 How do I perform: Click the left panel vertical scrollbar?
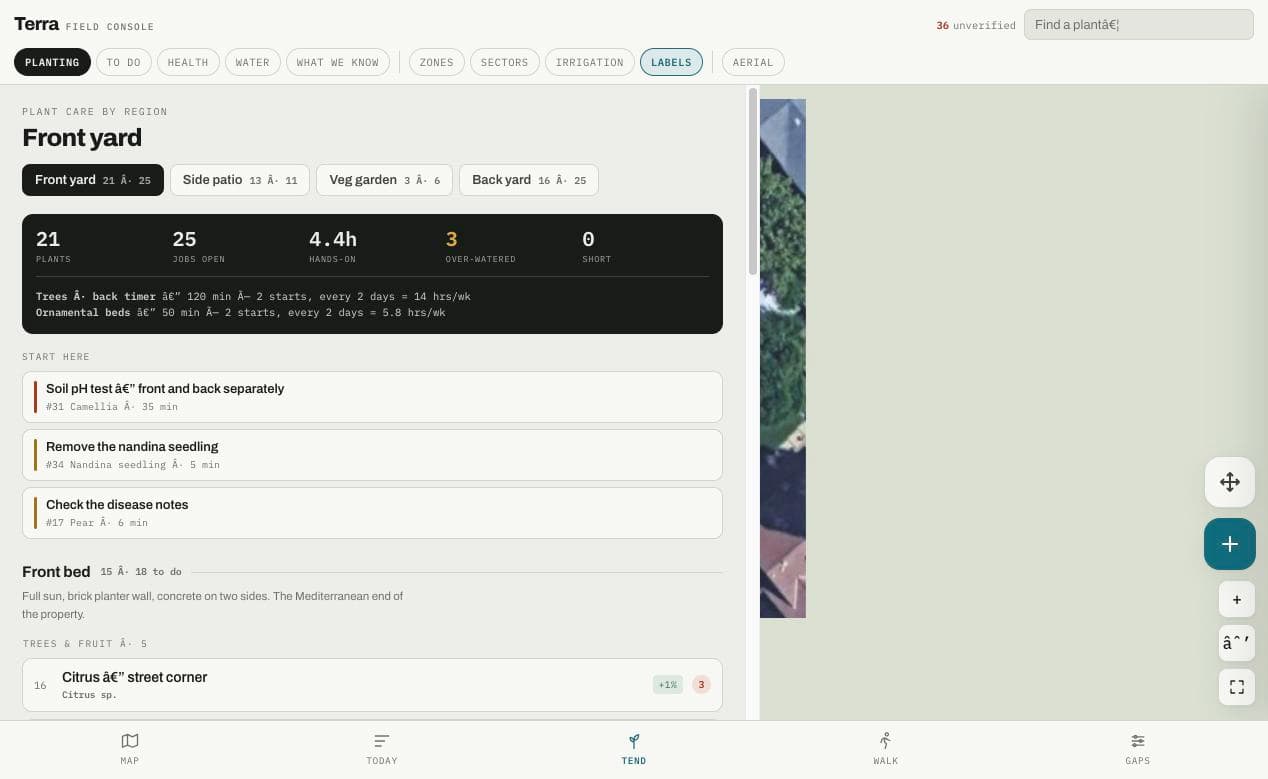pyautogui.click(x=753, y=180)
